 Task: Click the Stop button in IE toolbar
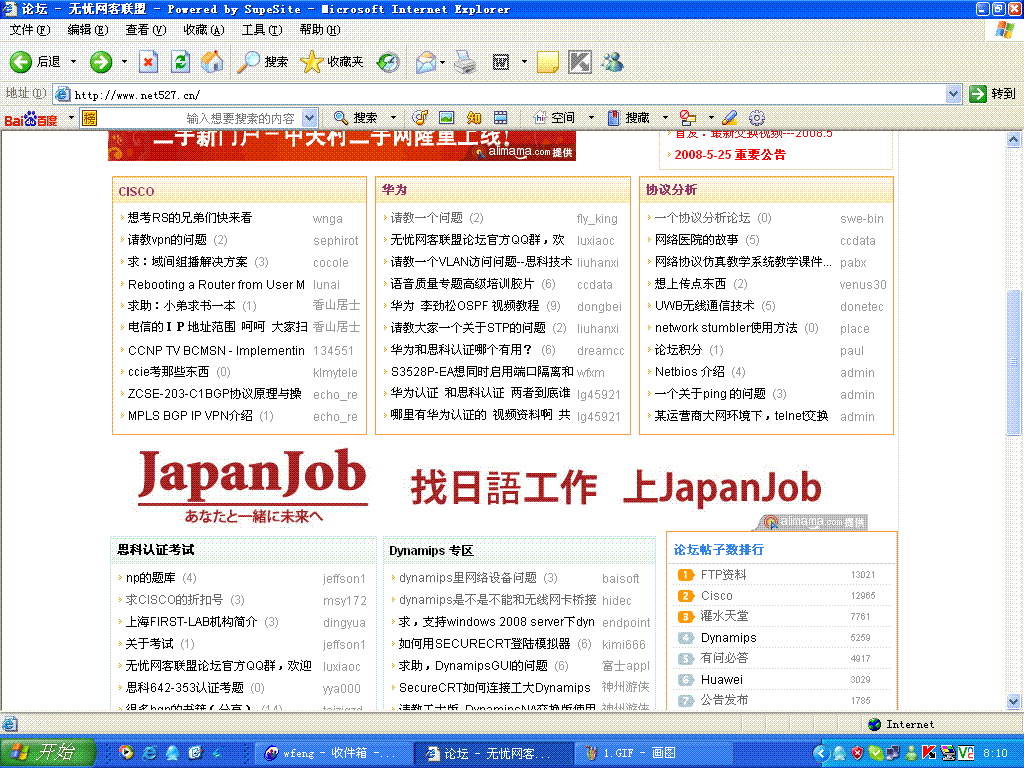tap(148, 62)
